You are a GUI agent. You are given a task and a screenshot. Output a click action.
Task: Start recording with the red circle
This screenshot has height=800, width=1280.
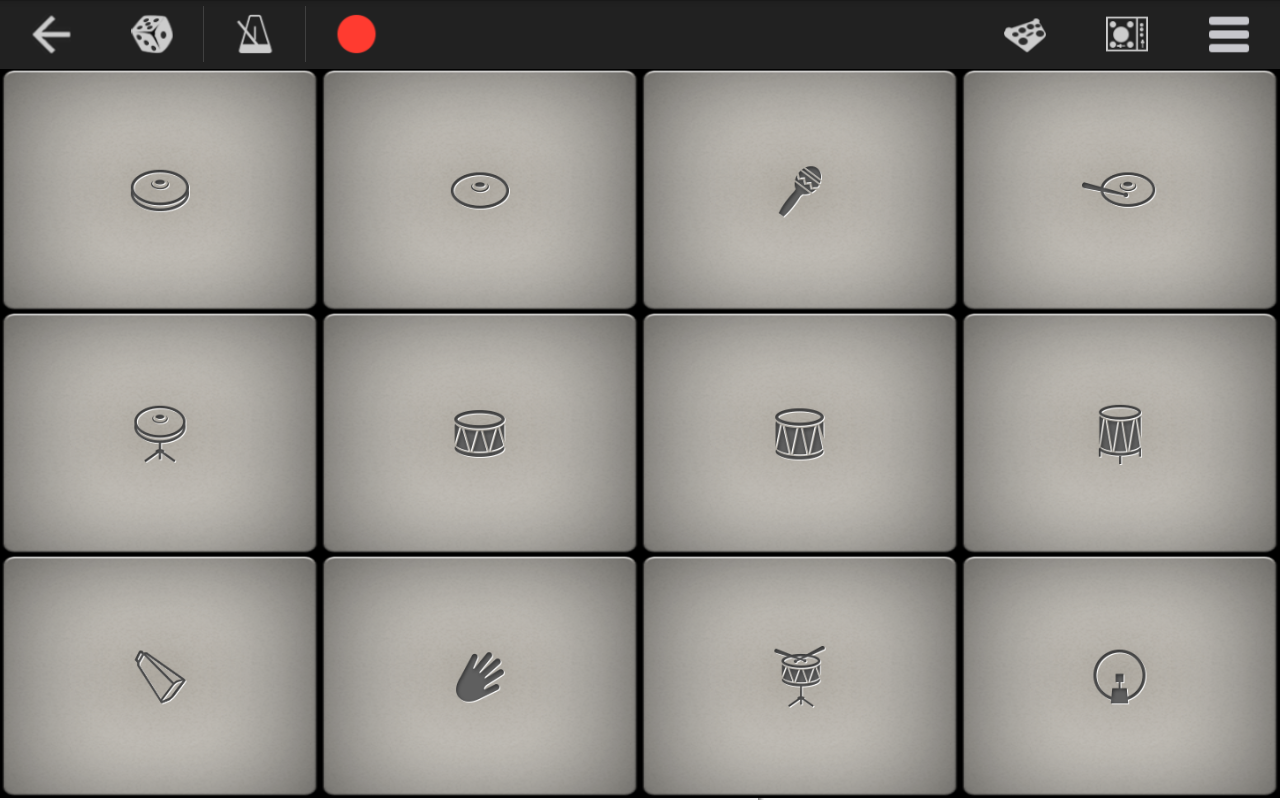pos(356,34)
